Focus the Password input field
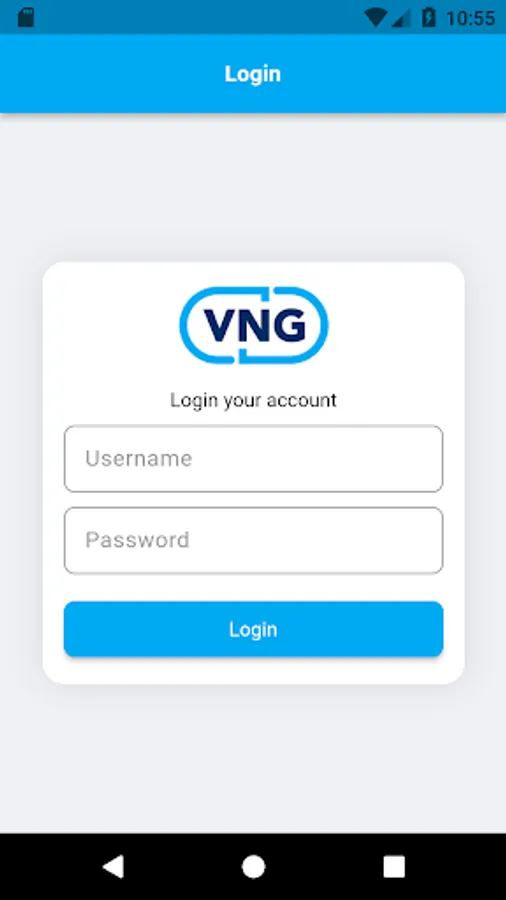 click(254, 540)
